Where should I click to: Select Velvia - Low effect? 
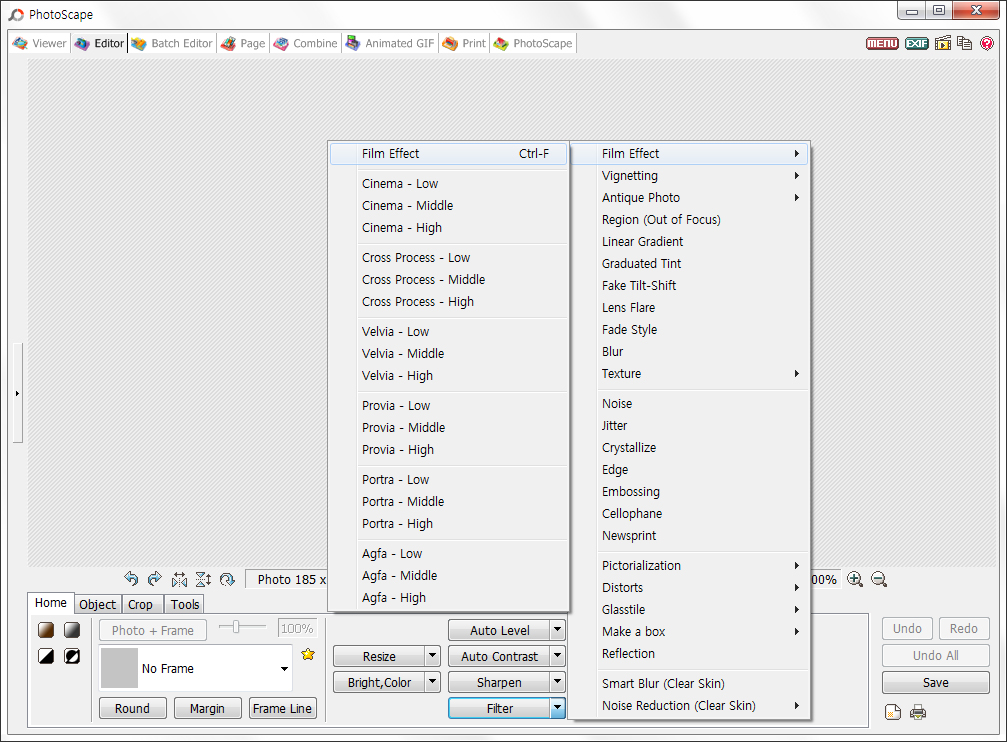pyautogui.click(x=448, y=331)
